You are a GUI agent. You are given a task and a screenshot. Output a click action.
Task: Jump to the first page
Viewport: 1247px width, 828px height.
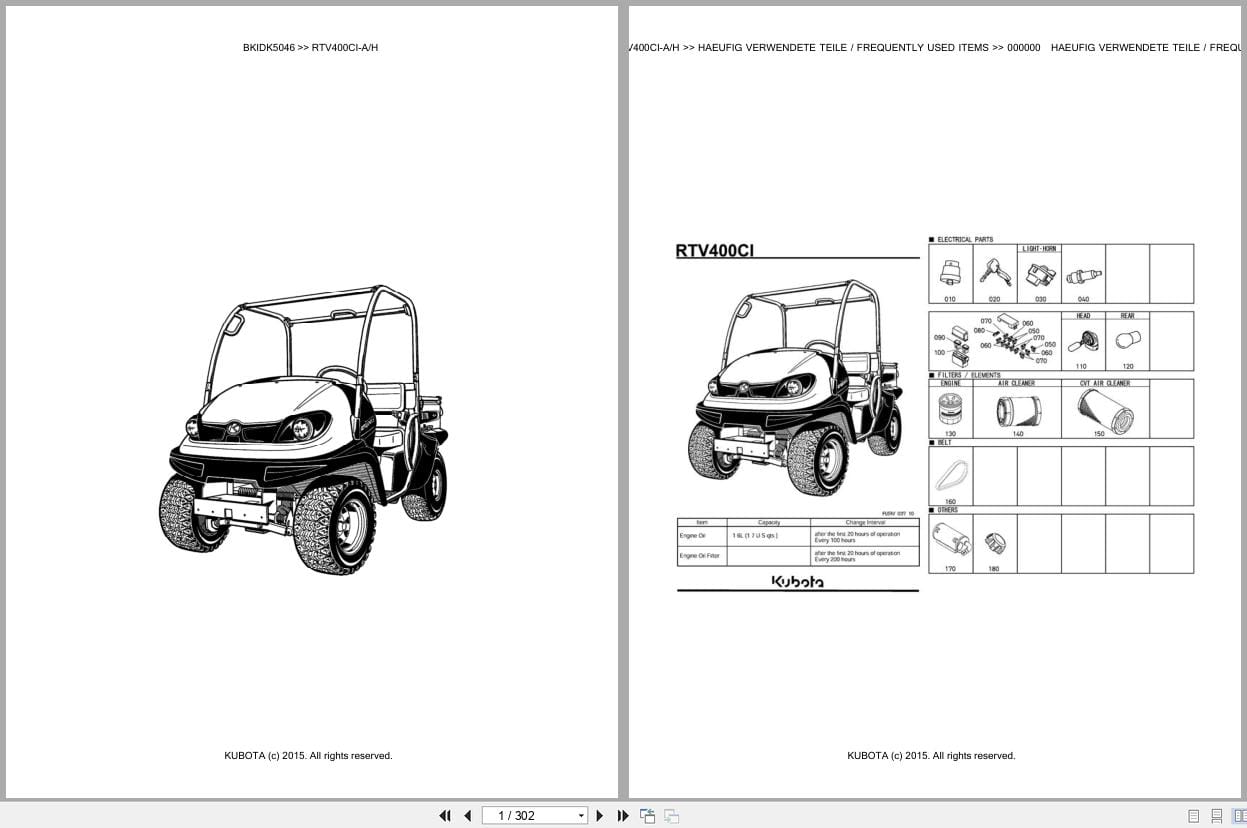(445, 815)
